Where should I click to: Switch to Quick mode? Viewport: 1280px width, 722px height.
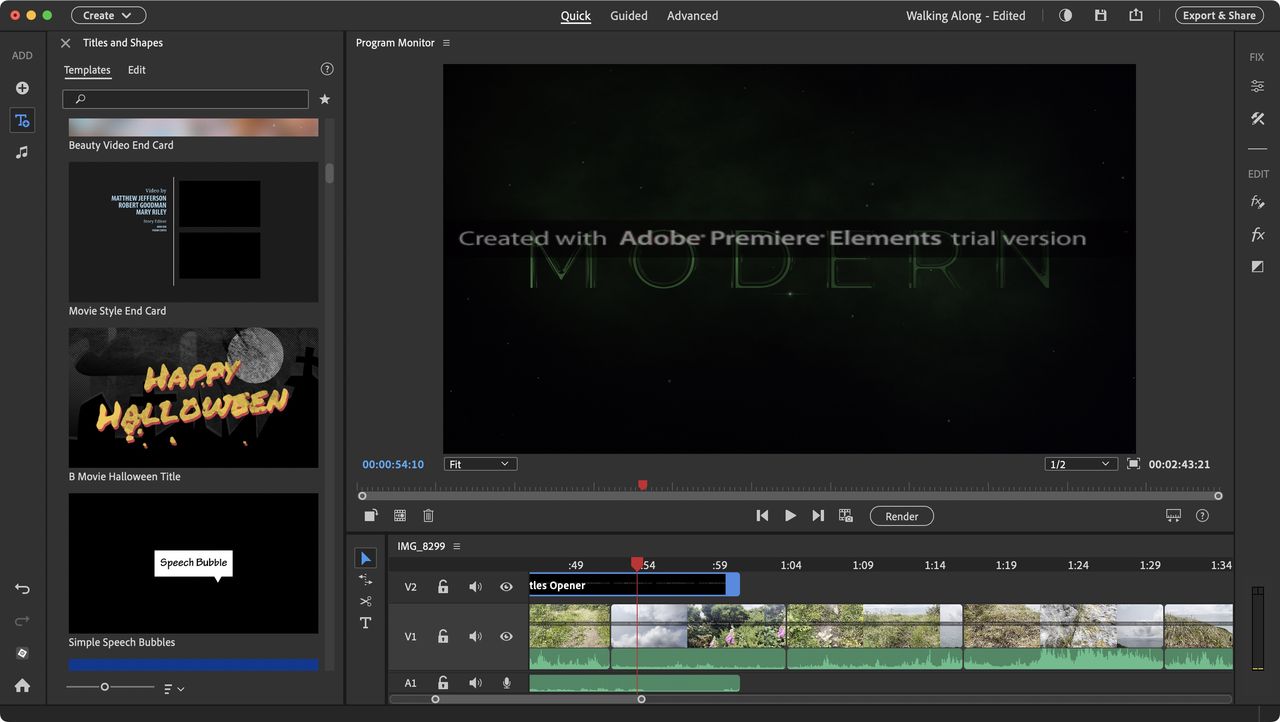click(x=575, y=16)
